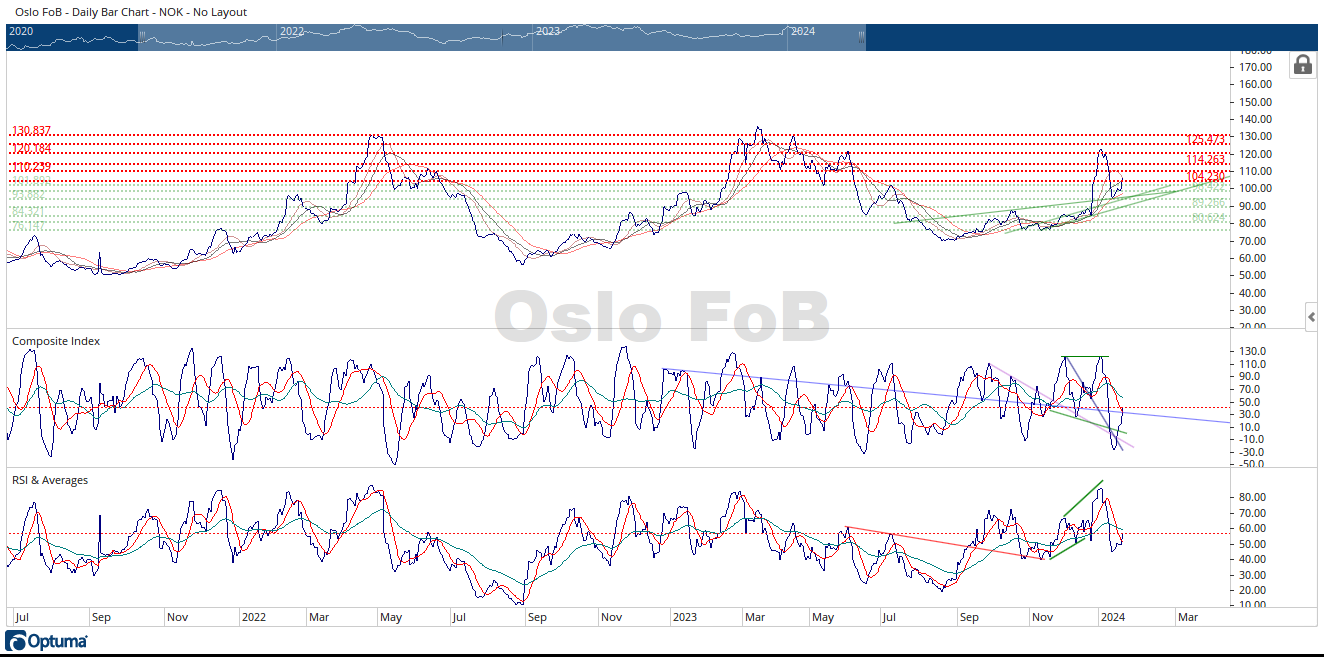This screenshot has width=1324, height=657.
Task: Click the 125.473 level label on the right
Action: click(1205, 140)
